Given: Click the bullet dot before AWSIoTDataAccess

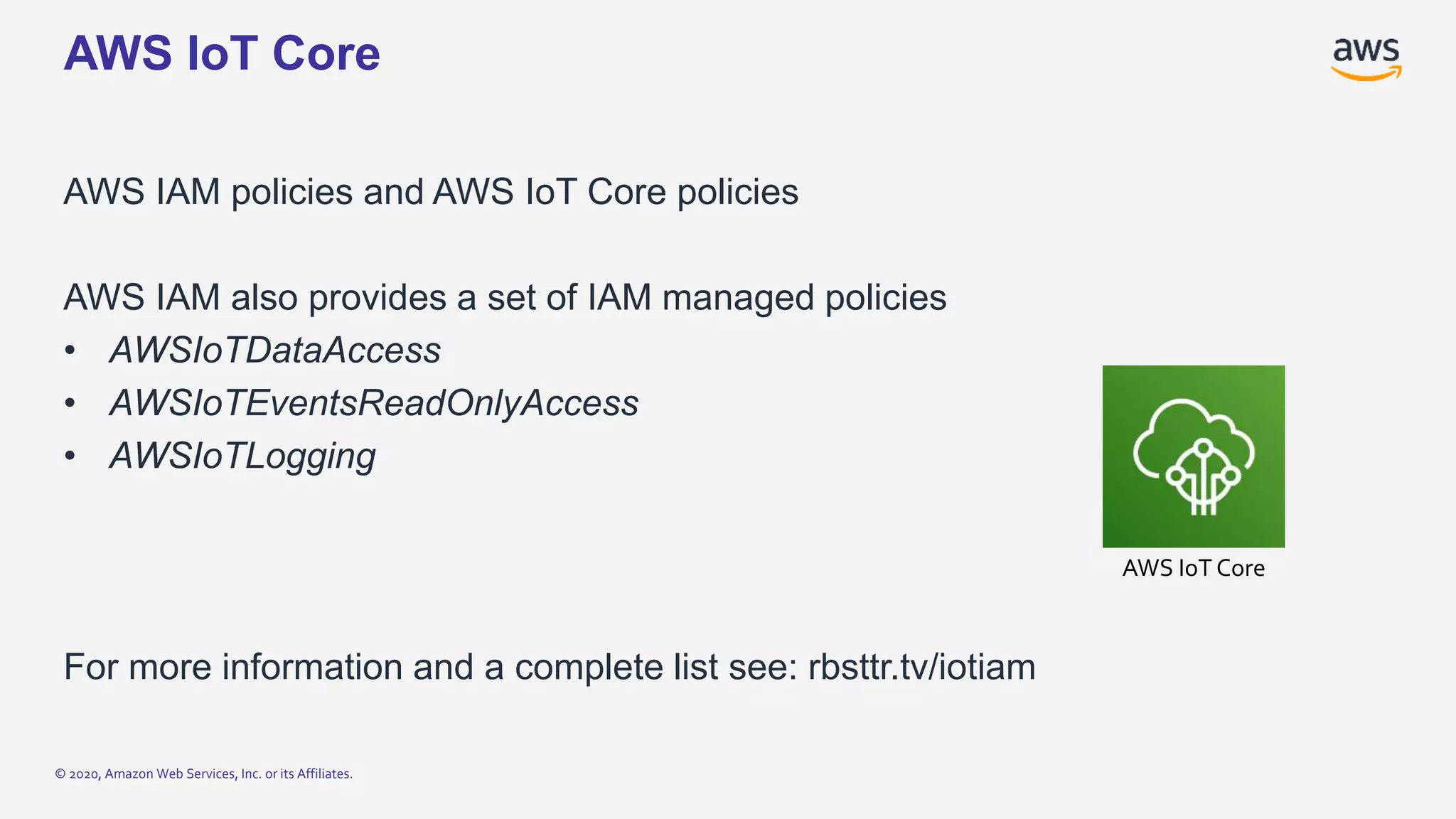Looking at the screenshot, I should [x=70, y=350].
